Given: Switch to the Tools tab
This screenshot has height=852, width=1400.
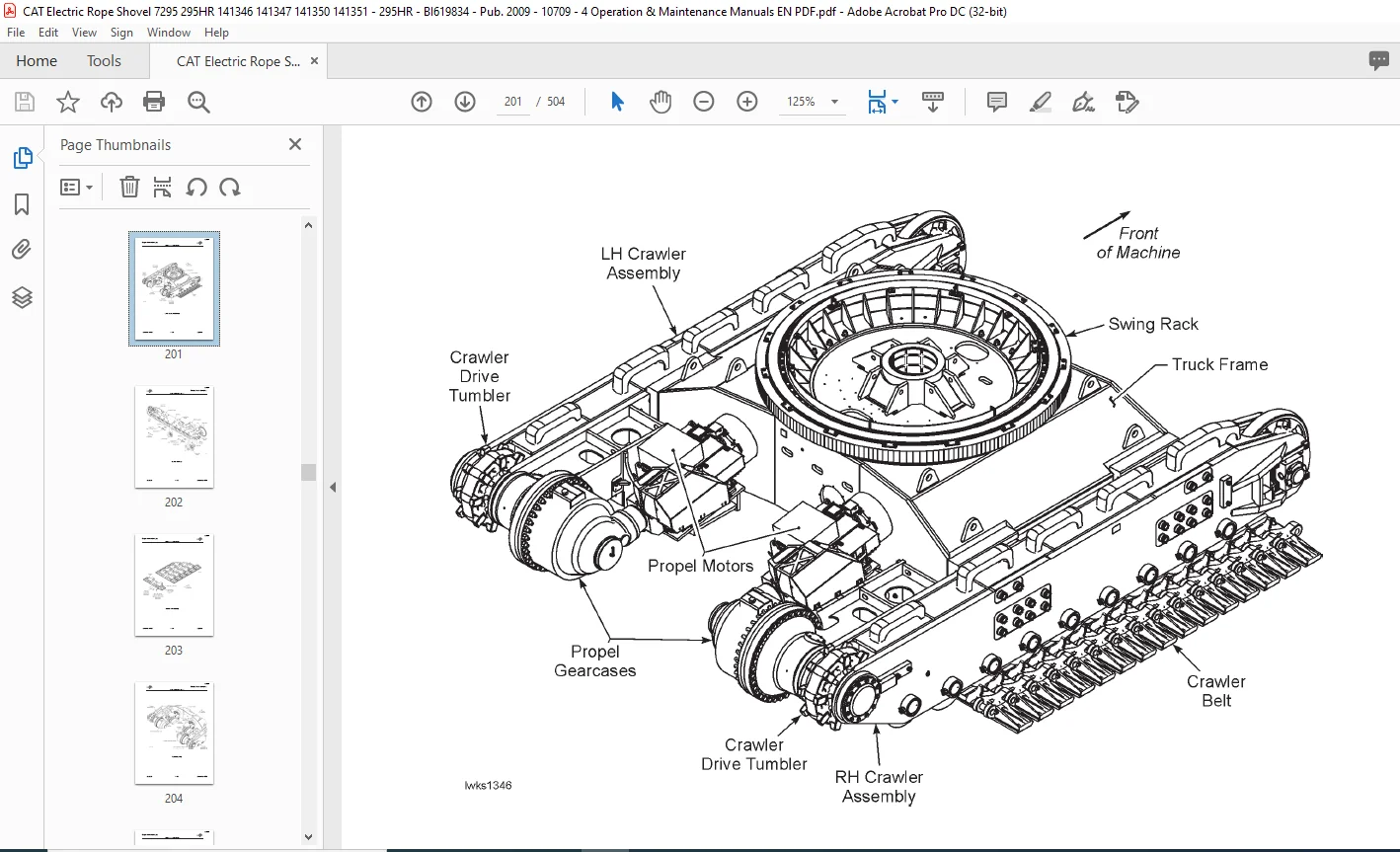Looking at the screenshot, I should [x=104, y=61].
